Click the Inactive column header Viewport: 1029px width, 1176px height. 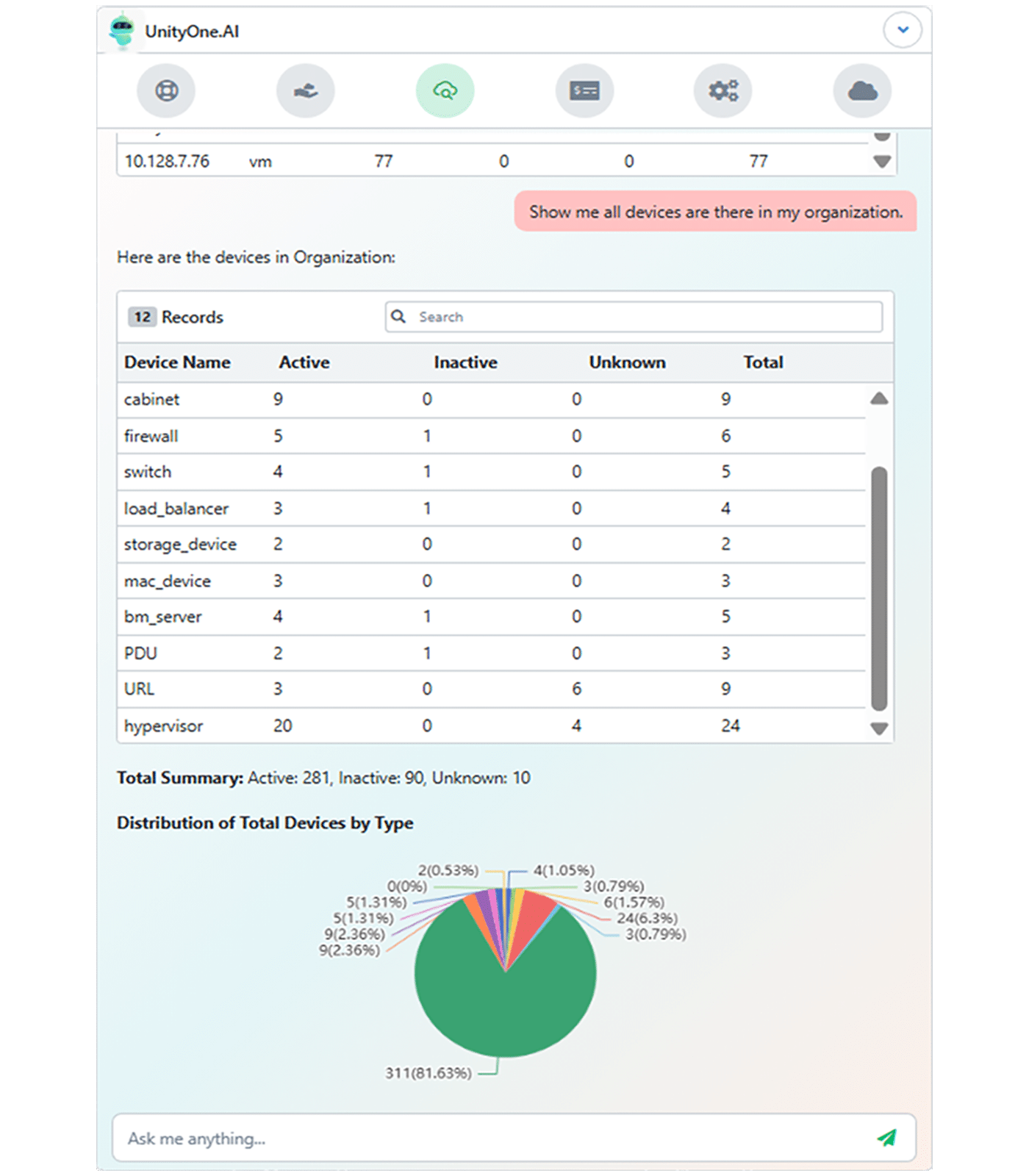(x=465, y=362)
